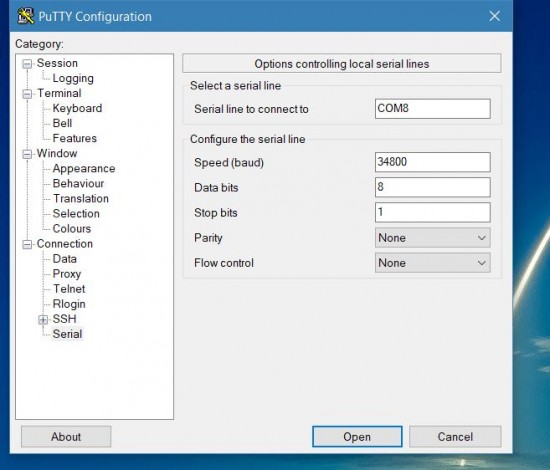550x470 pixels.
Task: Select the Bell category
Action: pyautogui.click(x=62, y=123)
